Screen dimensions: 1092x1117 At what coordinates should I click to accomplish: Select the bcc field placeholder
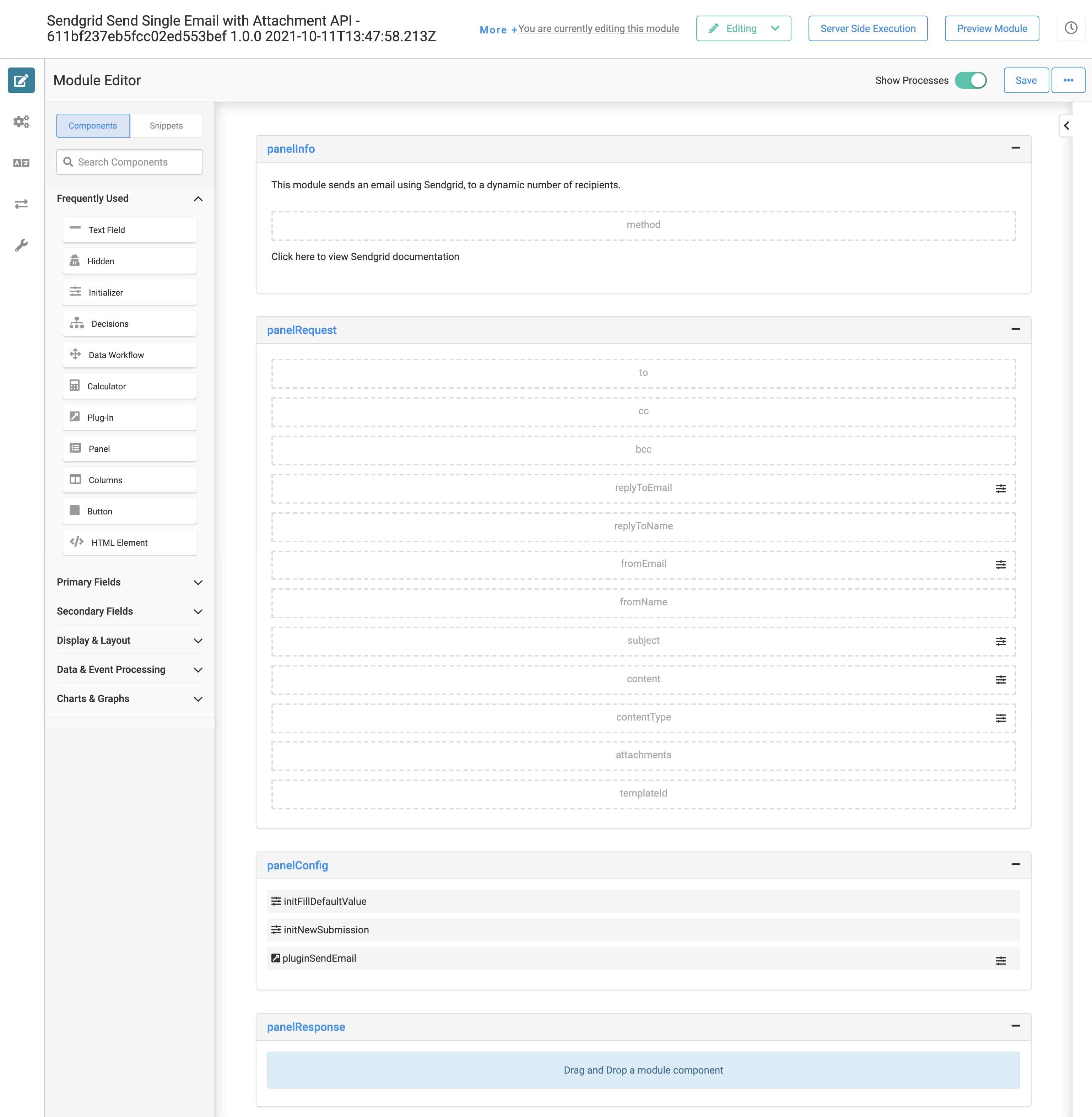click(x=643, y=450)
